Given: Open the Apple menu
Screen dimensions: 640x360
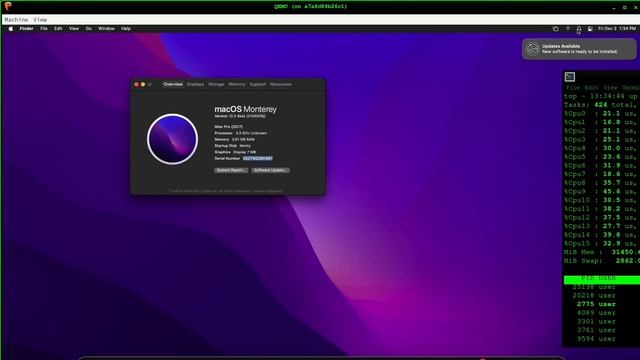Looking at the screenshot, I should [x=11, y=29].
